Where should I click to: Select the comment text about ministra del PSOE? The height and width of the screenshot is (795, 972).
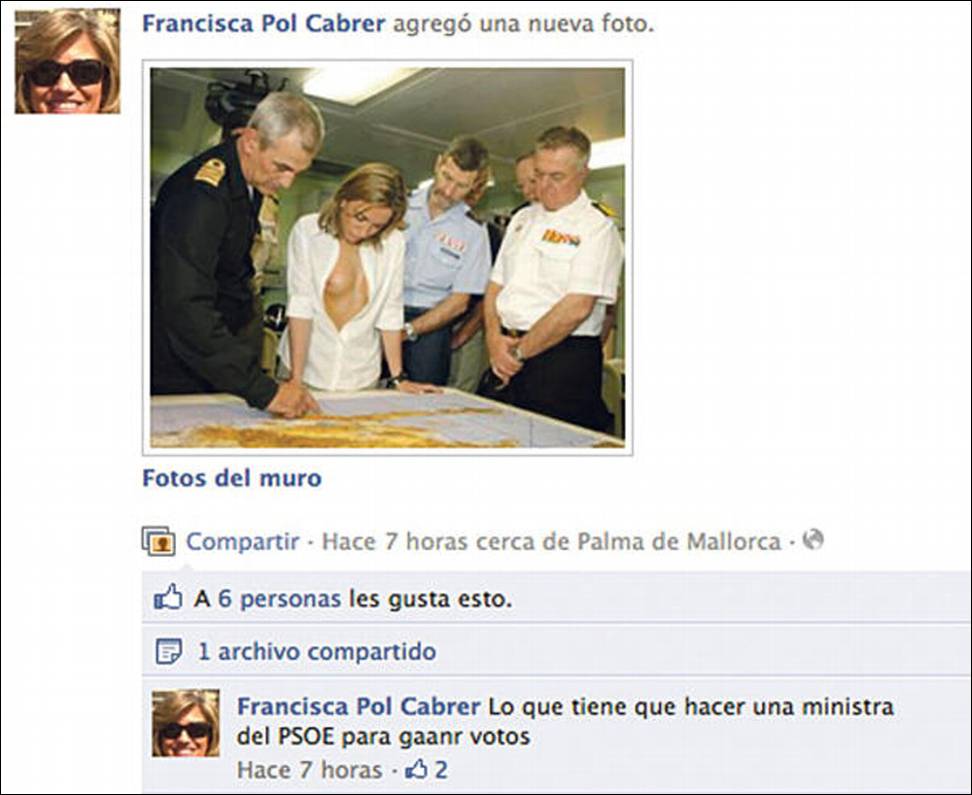pyautogui.click(x=565, y=721)
